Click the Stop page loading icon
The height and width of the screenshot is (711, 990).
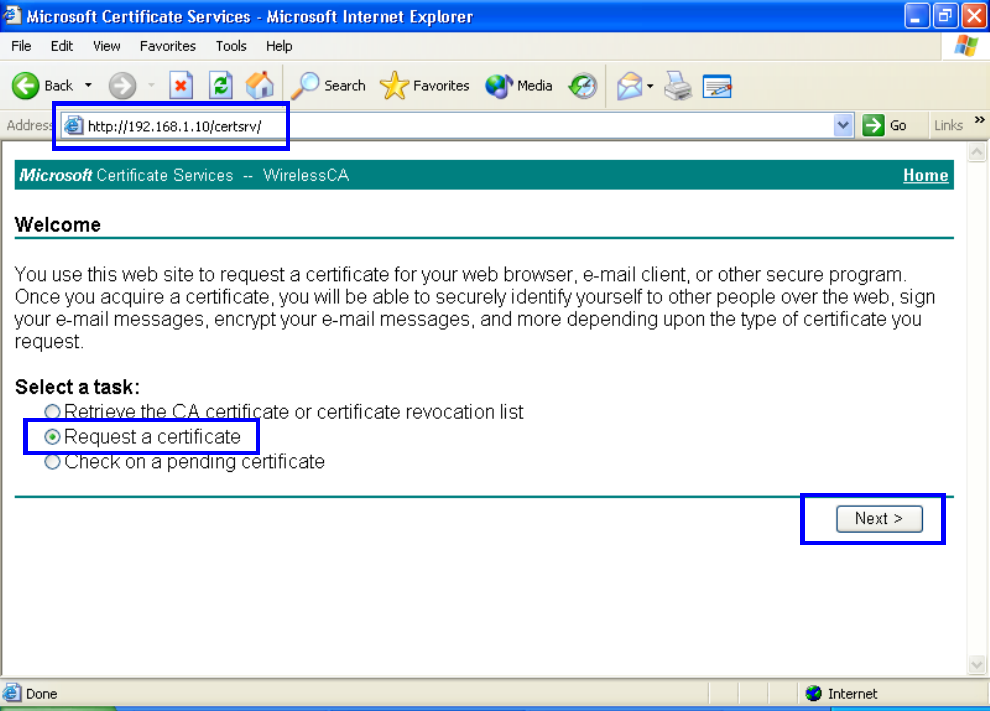tap(181, 85)
